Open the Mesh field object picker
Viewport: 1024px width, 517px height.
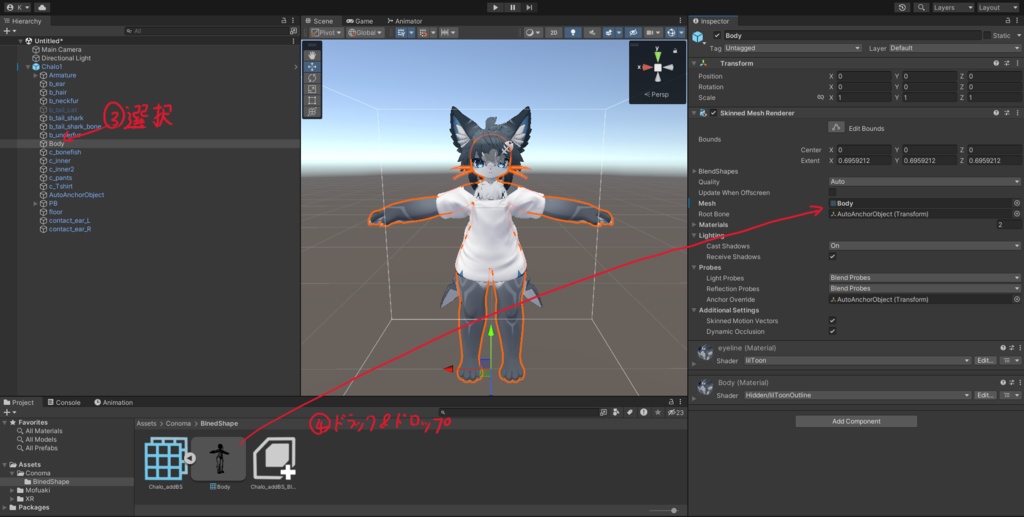pos(1016,203)
